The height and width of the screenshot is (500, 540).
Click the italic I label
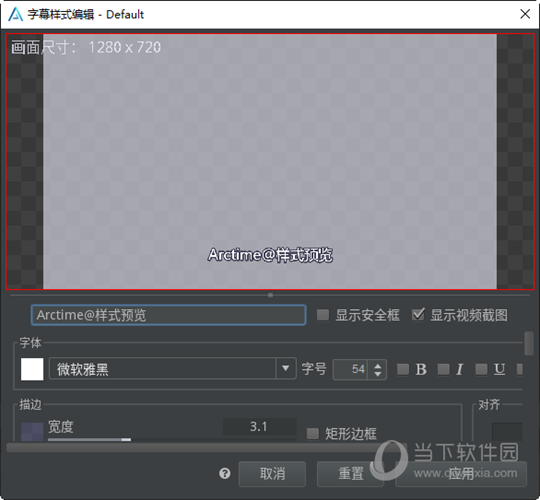459,369
